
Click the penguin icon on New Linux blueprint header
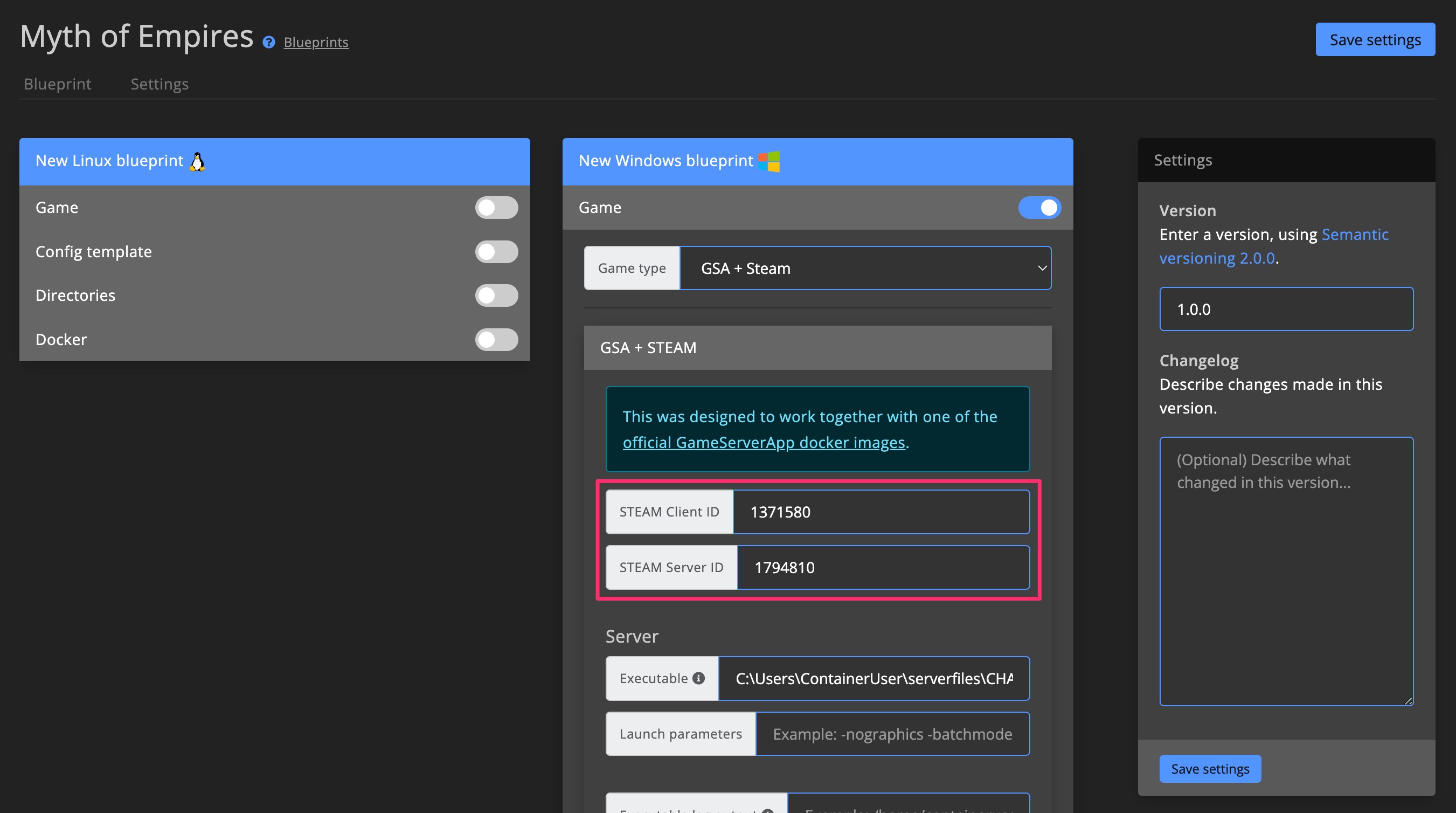[197, 161]
